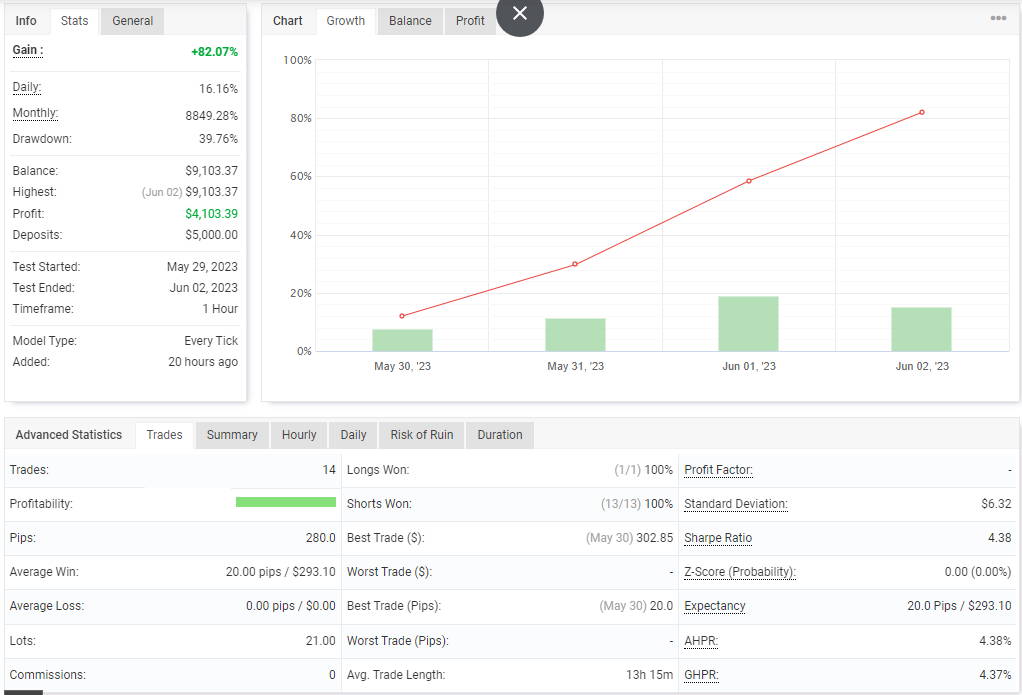Select the Growth chart tab
The height and width of the screenshot is (695, 1022).
(x=345, y=21)
